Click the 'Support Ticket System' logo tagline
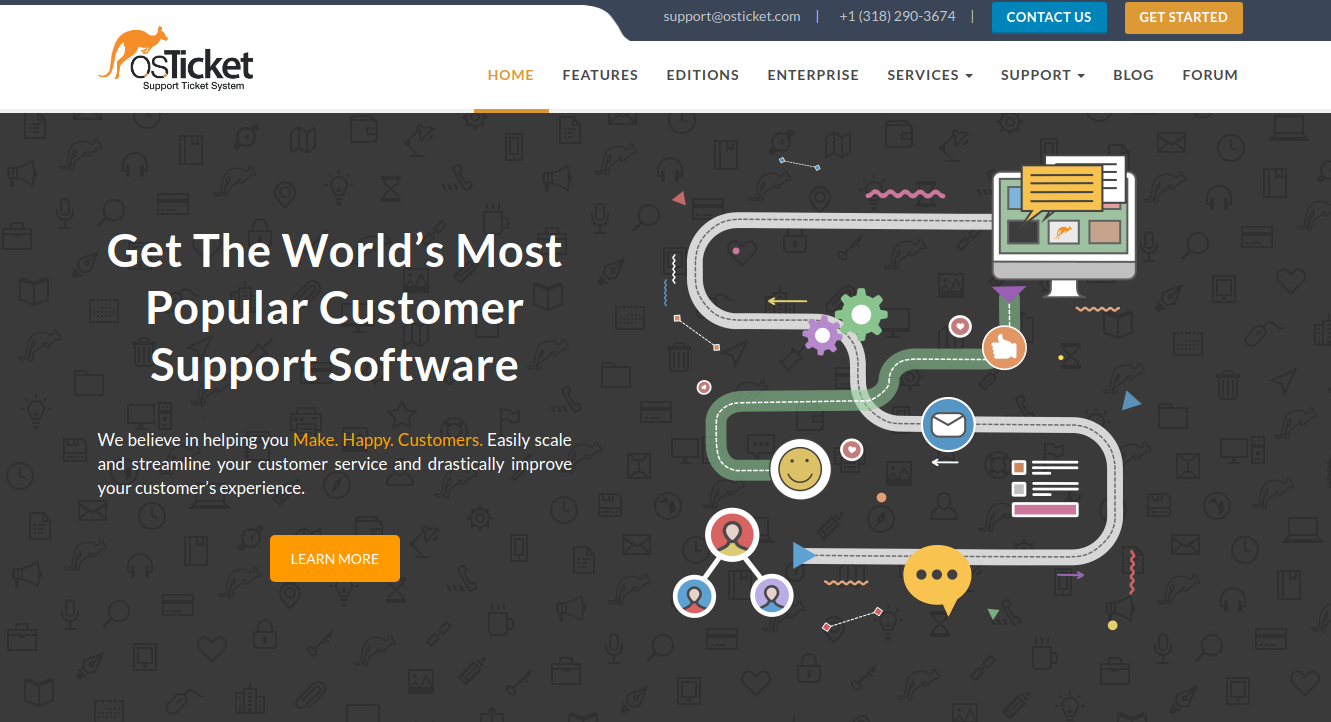The image size is (1331, 722). (193, 87)
